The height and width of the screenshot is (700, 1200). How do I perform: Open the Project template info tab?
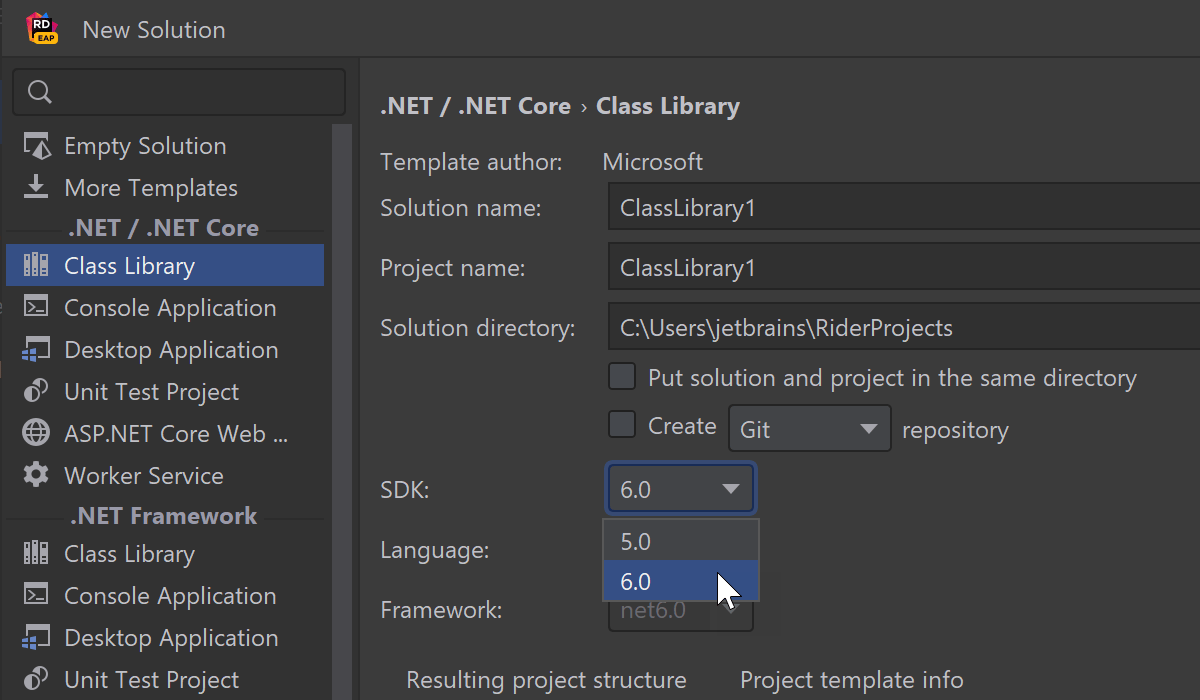(x=851, y=681)
